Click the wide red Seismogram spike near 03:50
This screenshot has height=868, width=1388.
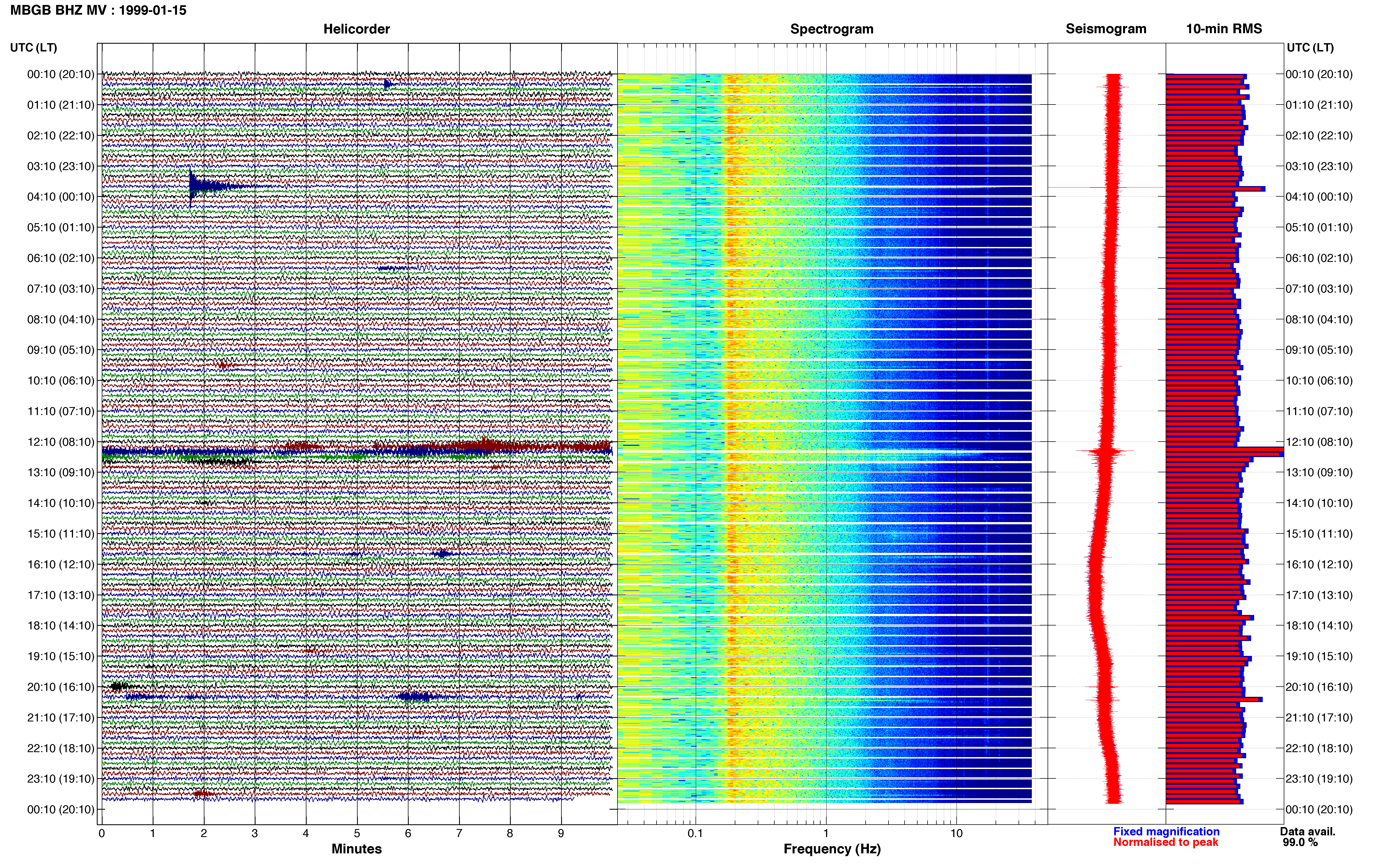click(1106, 187)
